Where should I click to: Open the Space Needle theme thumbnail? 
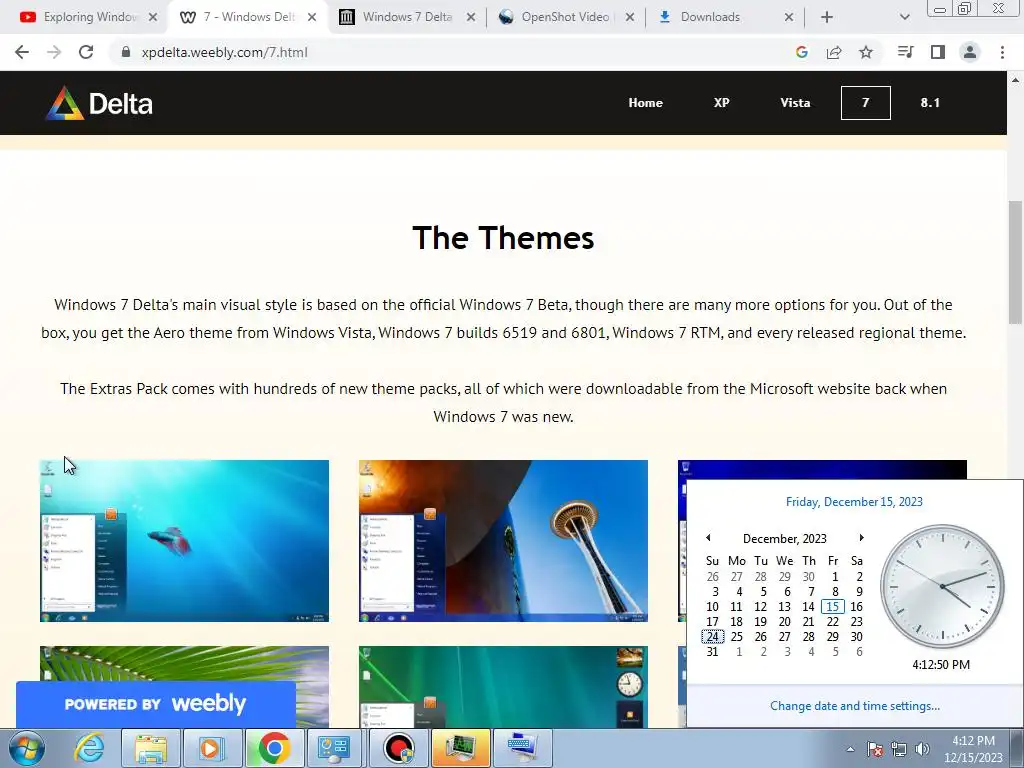pyautogui.click(x=503, y=541)
